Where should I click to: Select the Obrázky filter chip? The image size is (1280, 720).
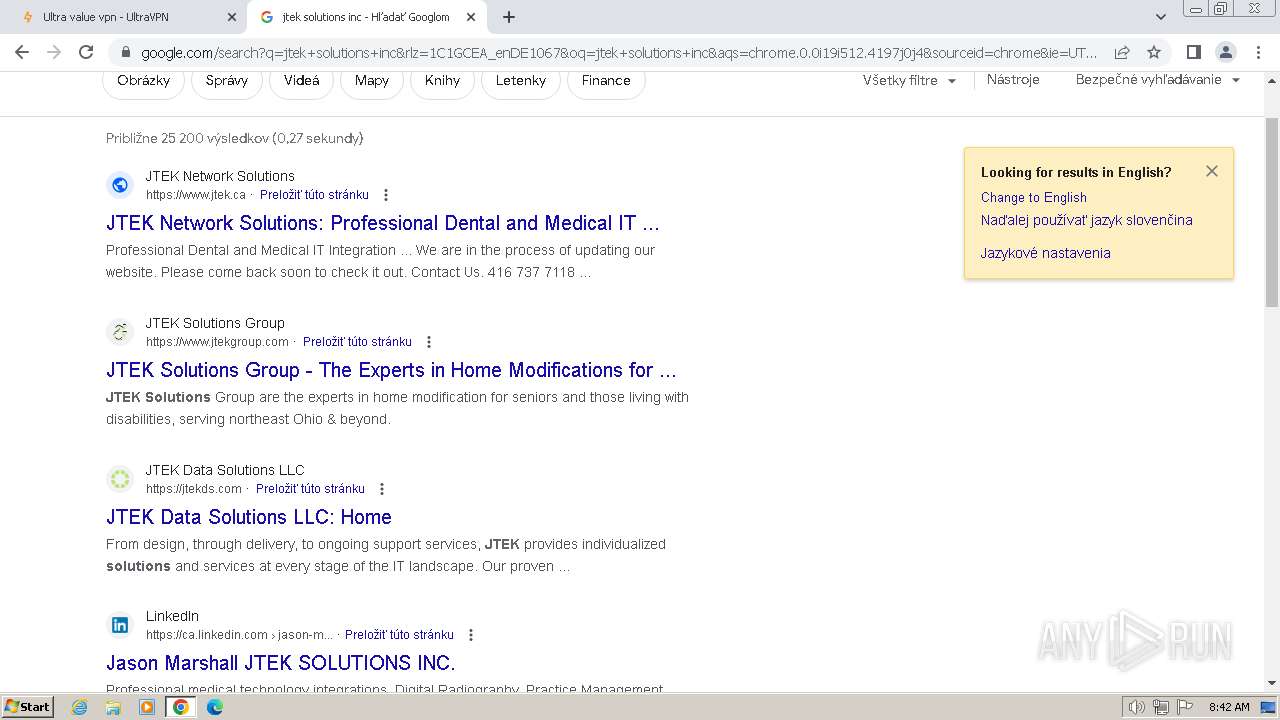click(x=144, y=80)
